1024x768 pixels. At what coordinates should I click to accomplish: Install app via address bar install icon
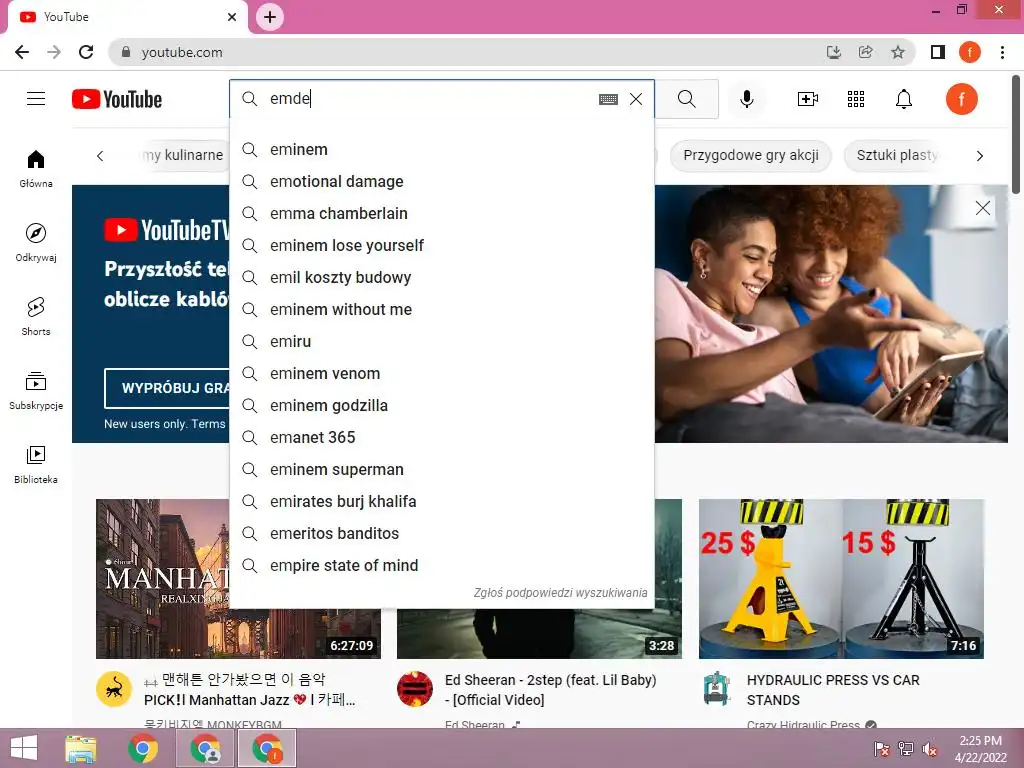834,52
